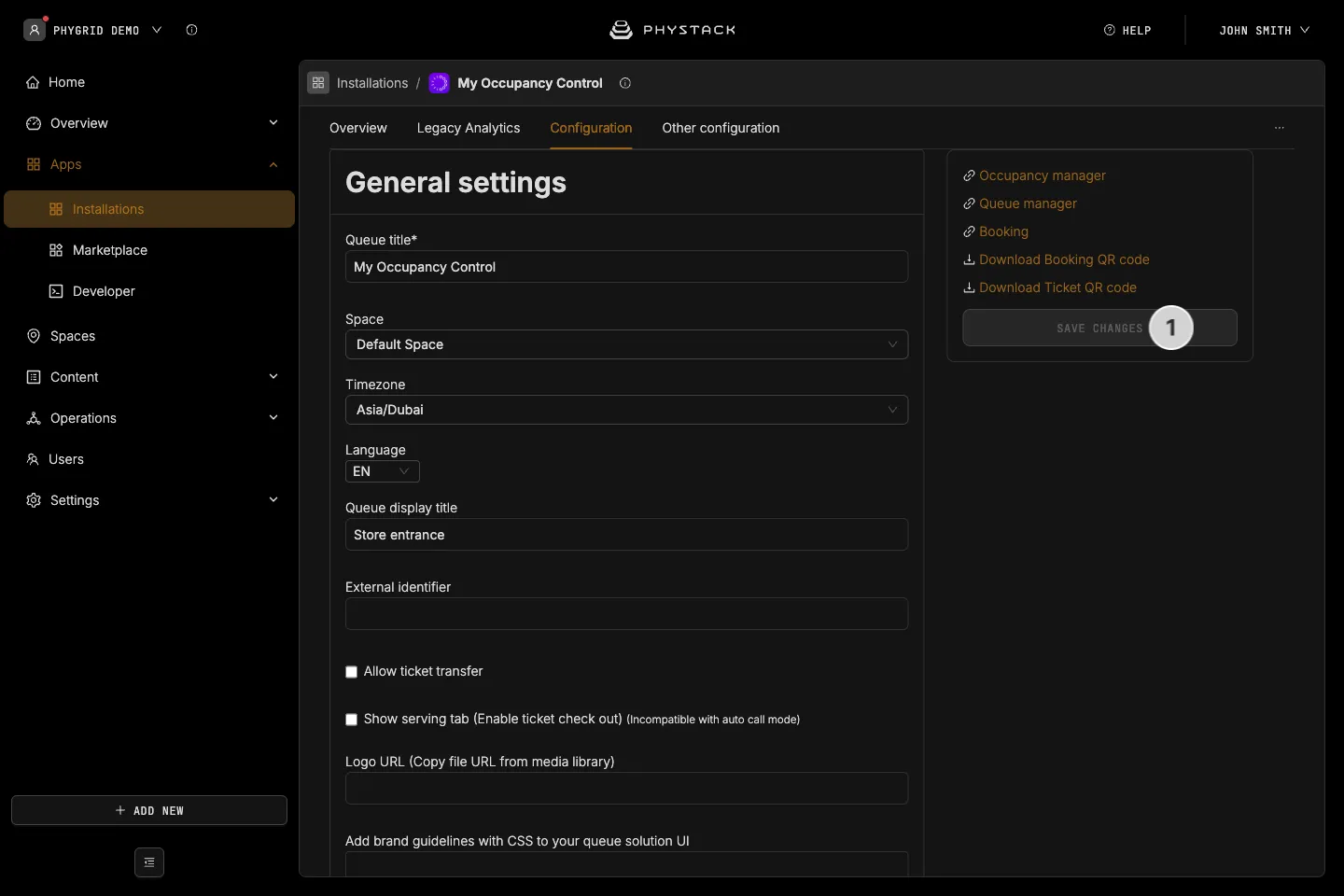
Task: Open the Other configuration tab
Action: (721, 128)
